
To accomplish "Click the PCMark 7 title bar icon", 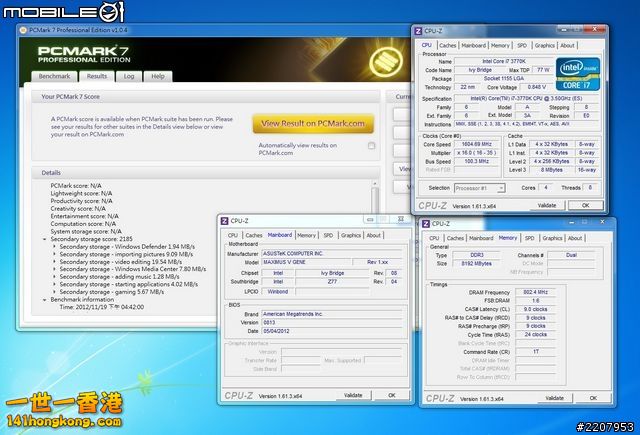I will 24,31.
